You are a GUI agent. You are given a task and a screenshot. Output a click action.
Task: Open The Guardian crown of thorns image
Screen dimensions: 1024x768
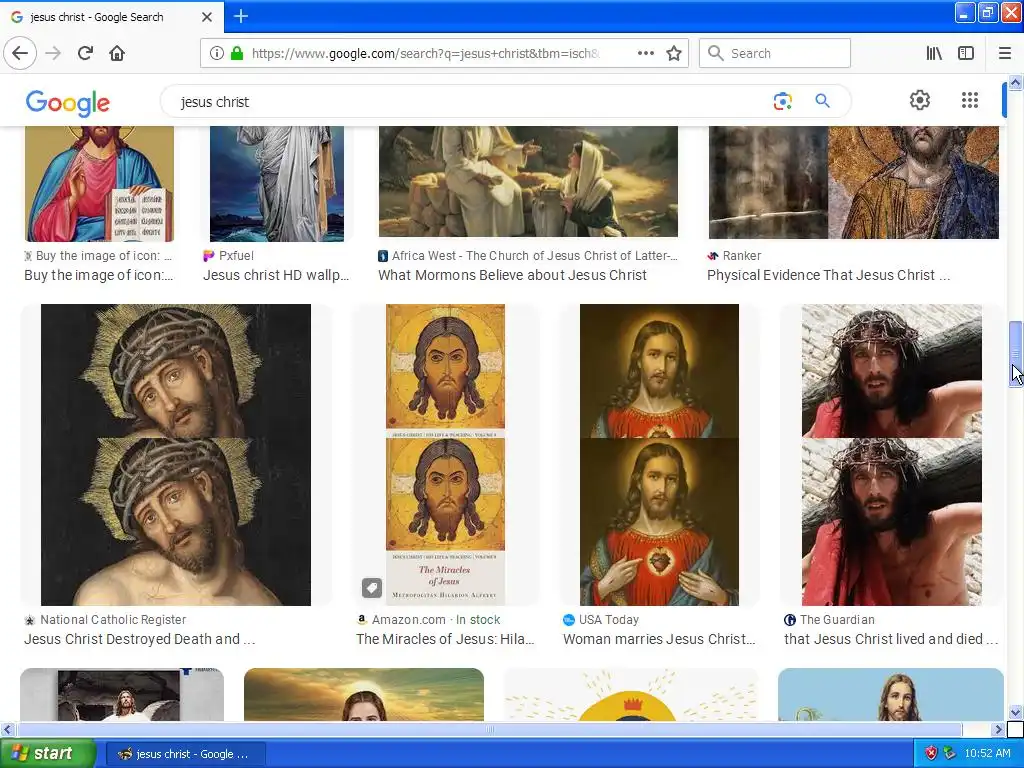[891, 455]
